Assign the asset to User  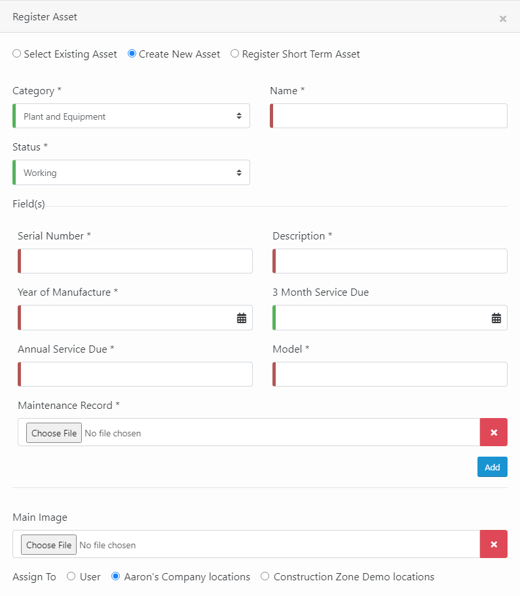point(71,576)
